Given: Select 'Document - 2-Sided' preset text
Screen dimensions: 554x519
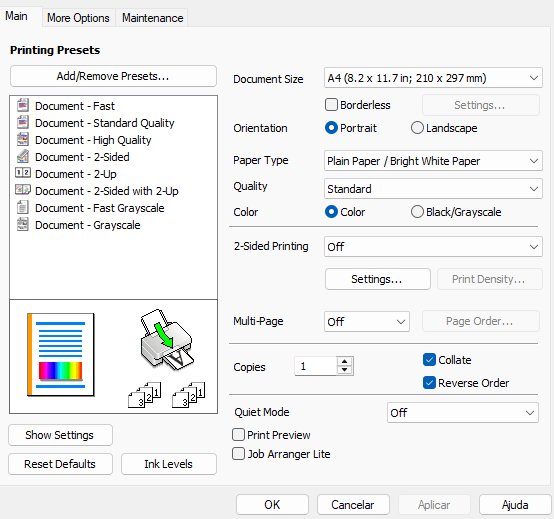Looking at the screenshot, I should coord(82,157).
